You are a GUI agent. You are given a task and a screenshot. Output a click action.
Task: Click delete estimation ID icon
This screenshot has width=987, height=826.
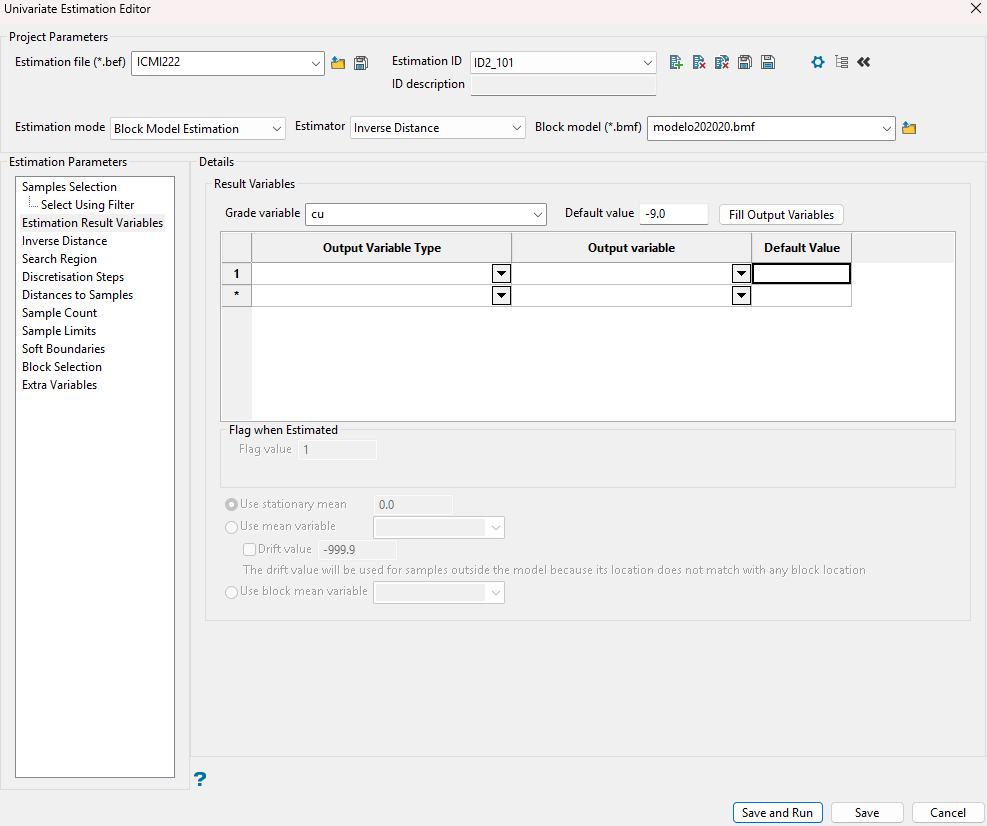[699, 62]
